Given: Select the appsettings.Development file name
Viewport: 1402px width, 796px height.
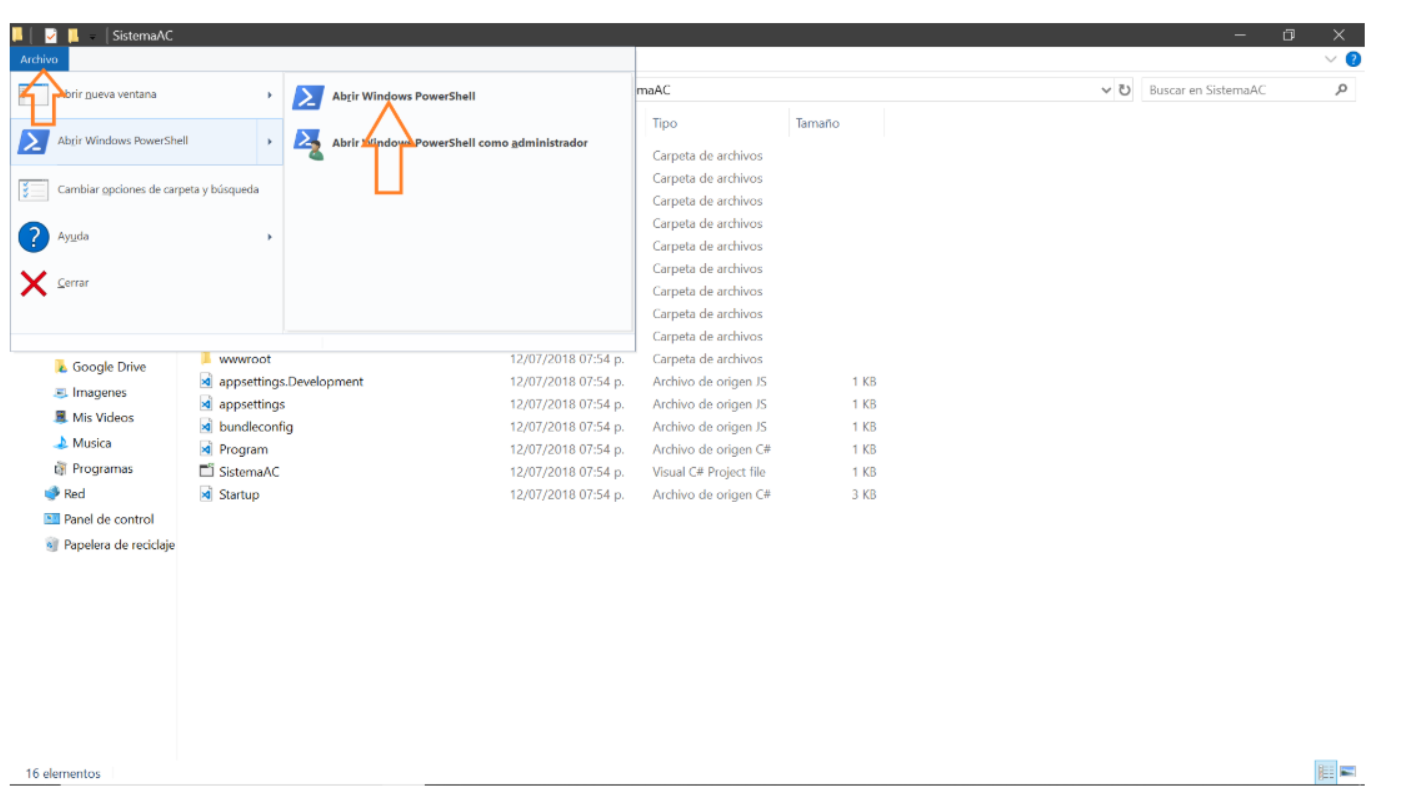Looking at the screenshot, I should tap(291, 382).
